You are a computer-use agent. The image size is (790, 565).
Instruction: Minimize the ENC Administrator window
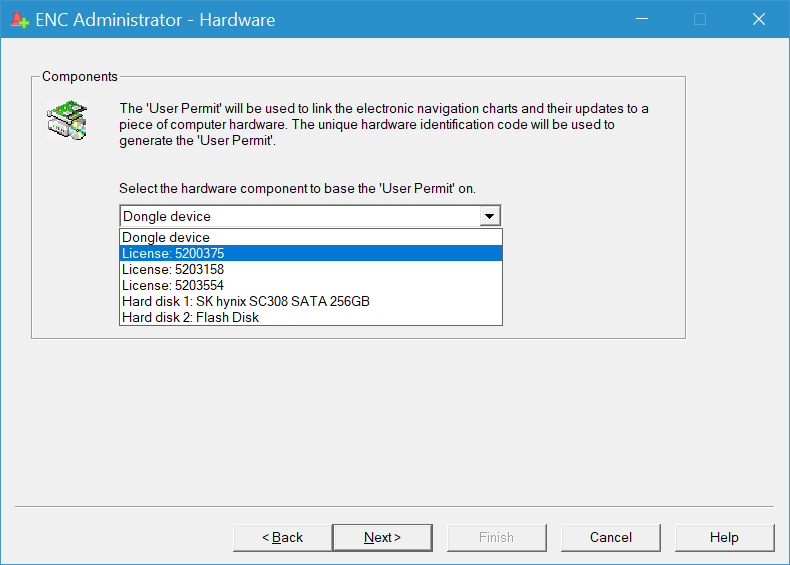point(641,19)
